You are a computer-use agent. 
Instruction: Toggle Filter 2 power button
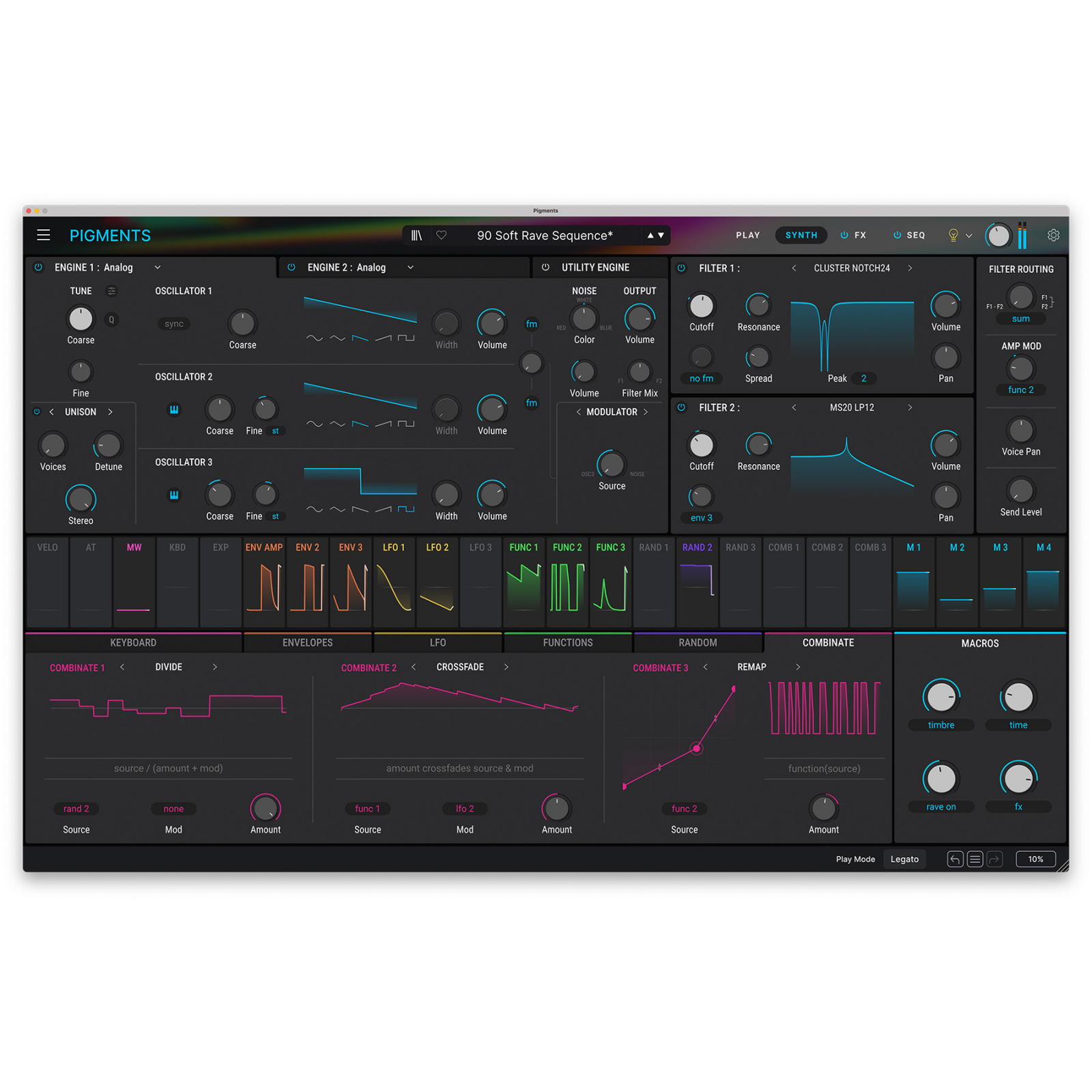(681, 407)
